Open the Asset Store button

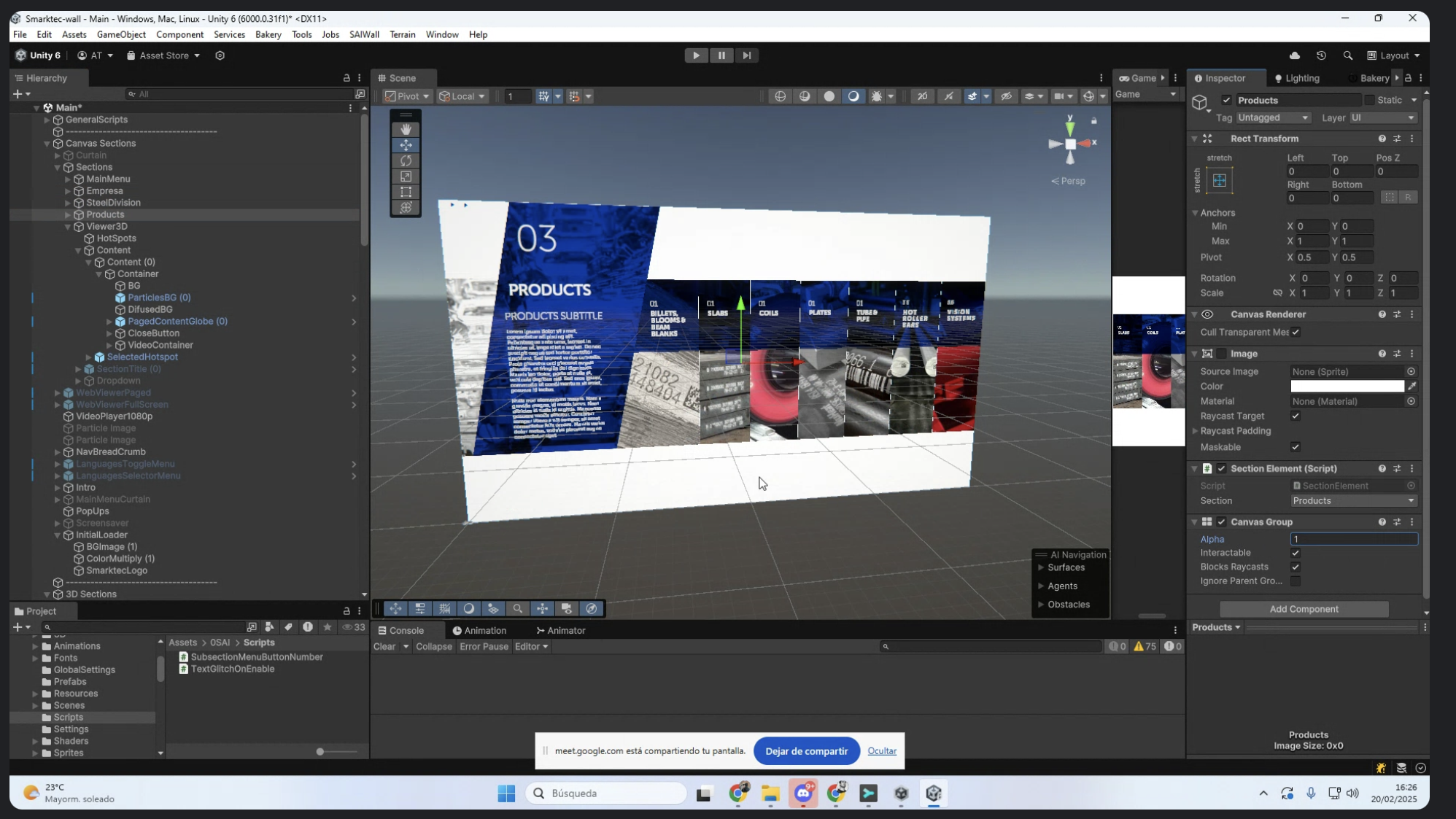point(163,55)
